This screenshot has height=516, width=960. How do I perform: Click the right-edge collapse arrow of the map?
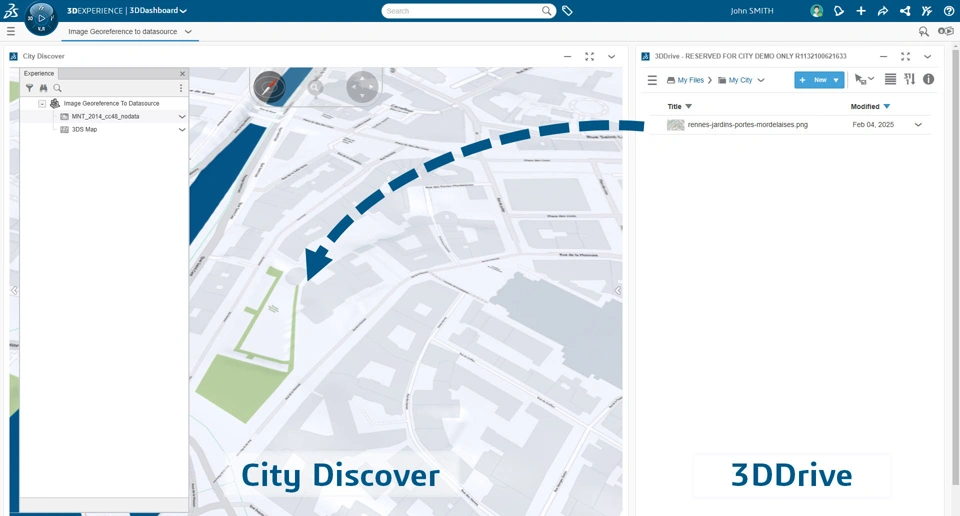(x=618, y=291)
